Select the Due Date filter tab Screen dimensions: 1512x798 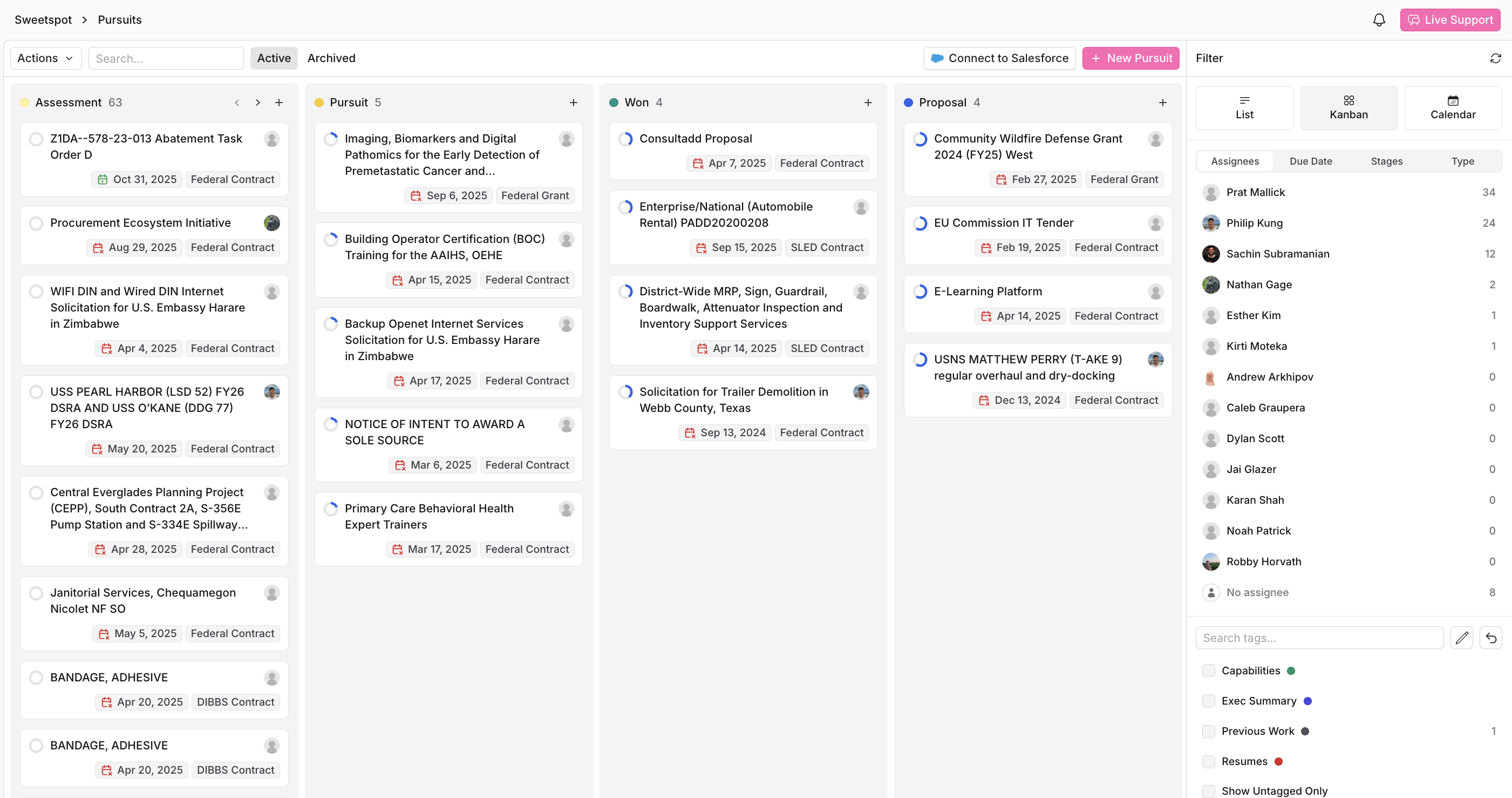click(x=1310, y=161)
